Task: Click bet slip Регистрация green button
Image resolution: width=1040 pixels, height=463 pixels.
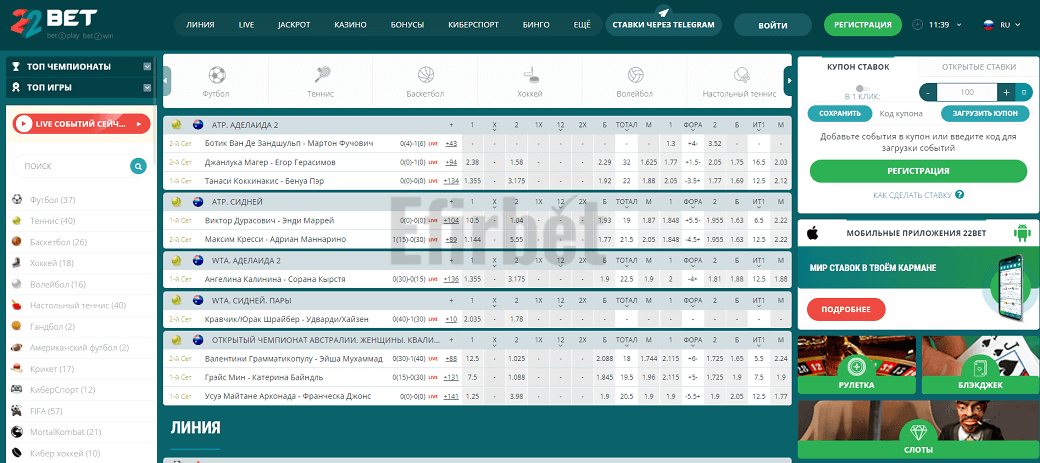Action: coord(919,171)
